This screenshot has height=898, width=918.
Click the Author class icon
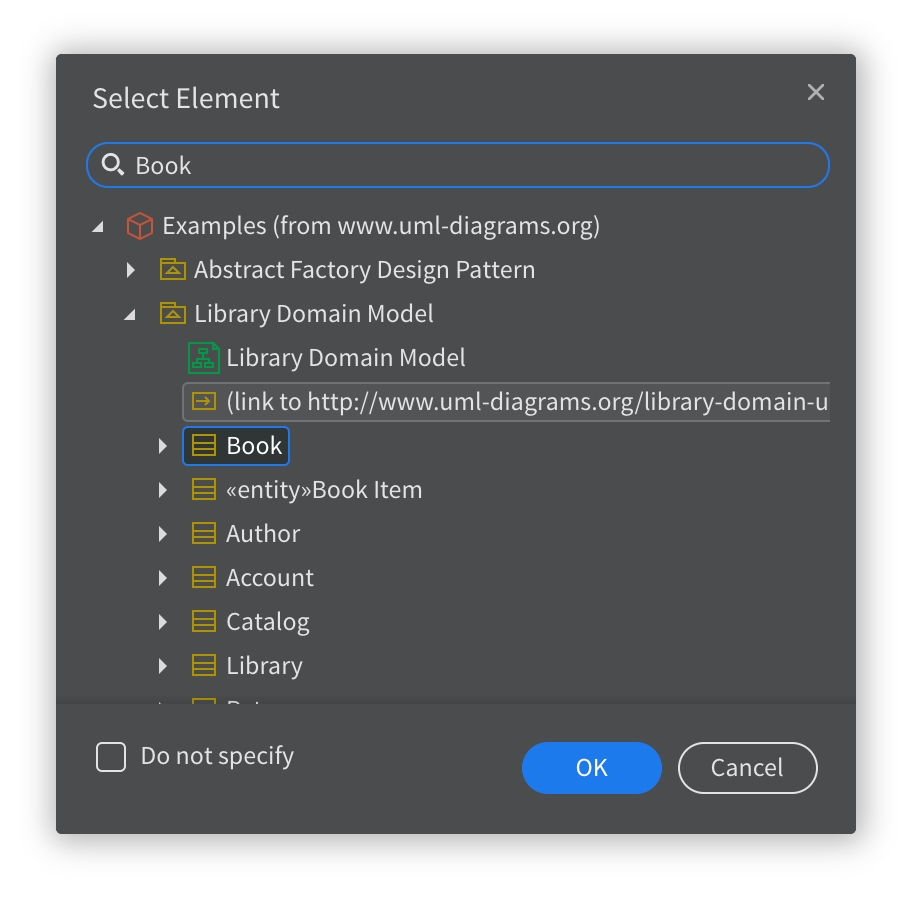coord(204,534)
